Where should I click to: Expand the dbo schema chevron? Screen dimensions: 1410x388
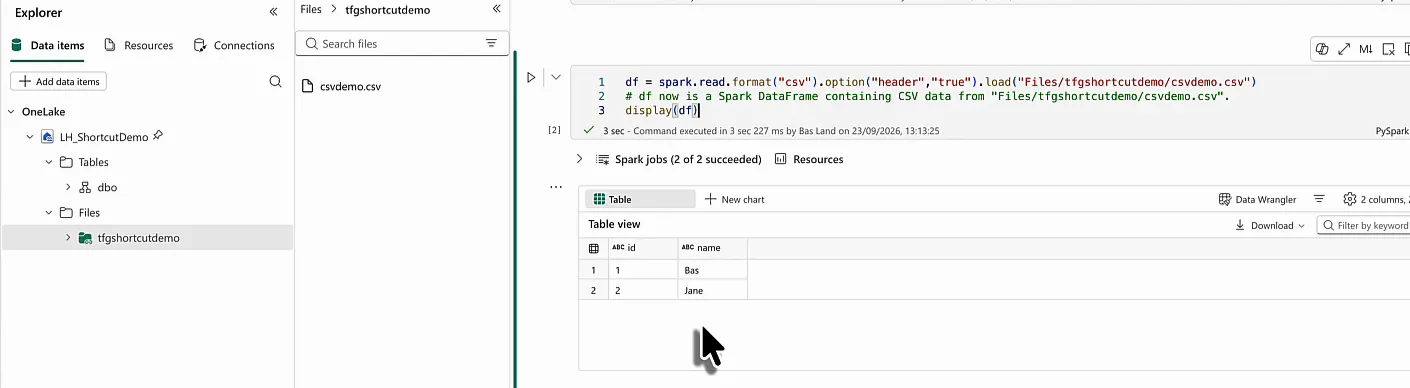coord(68,187)
